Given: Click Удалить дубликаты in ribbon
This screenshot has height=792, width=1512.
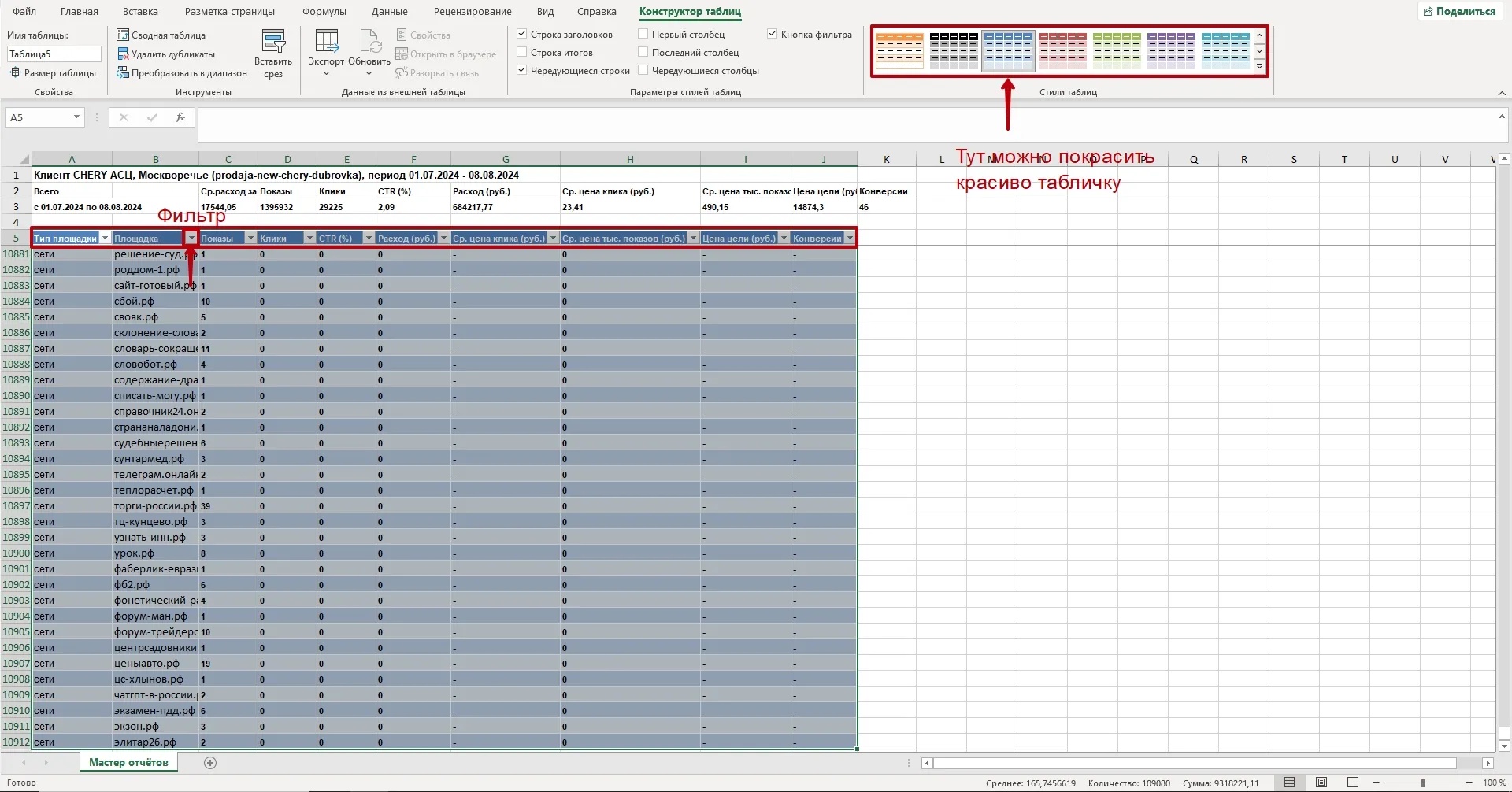Looking at the screenshot, I should 123,54.
